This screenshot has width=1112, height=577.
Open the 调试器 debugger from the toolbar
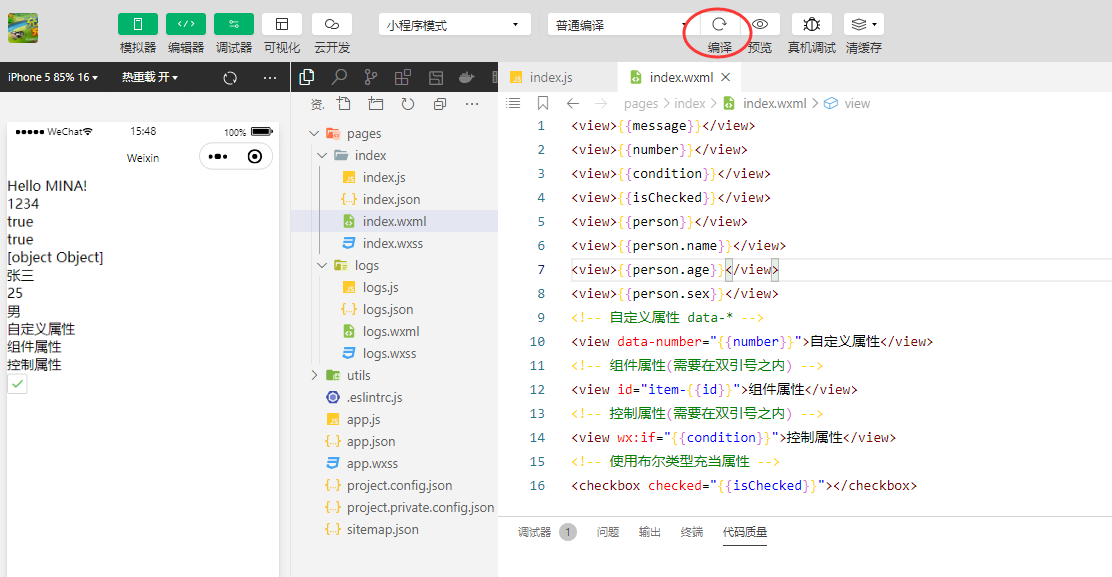(233, 25)
